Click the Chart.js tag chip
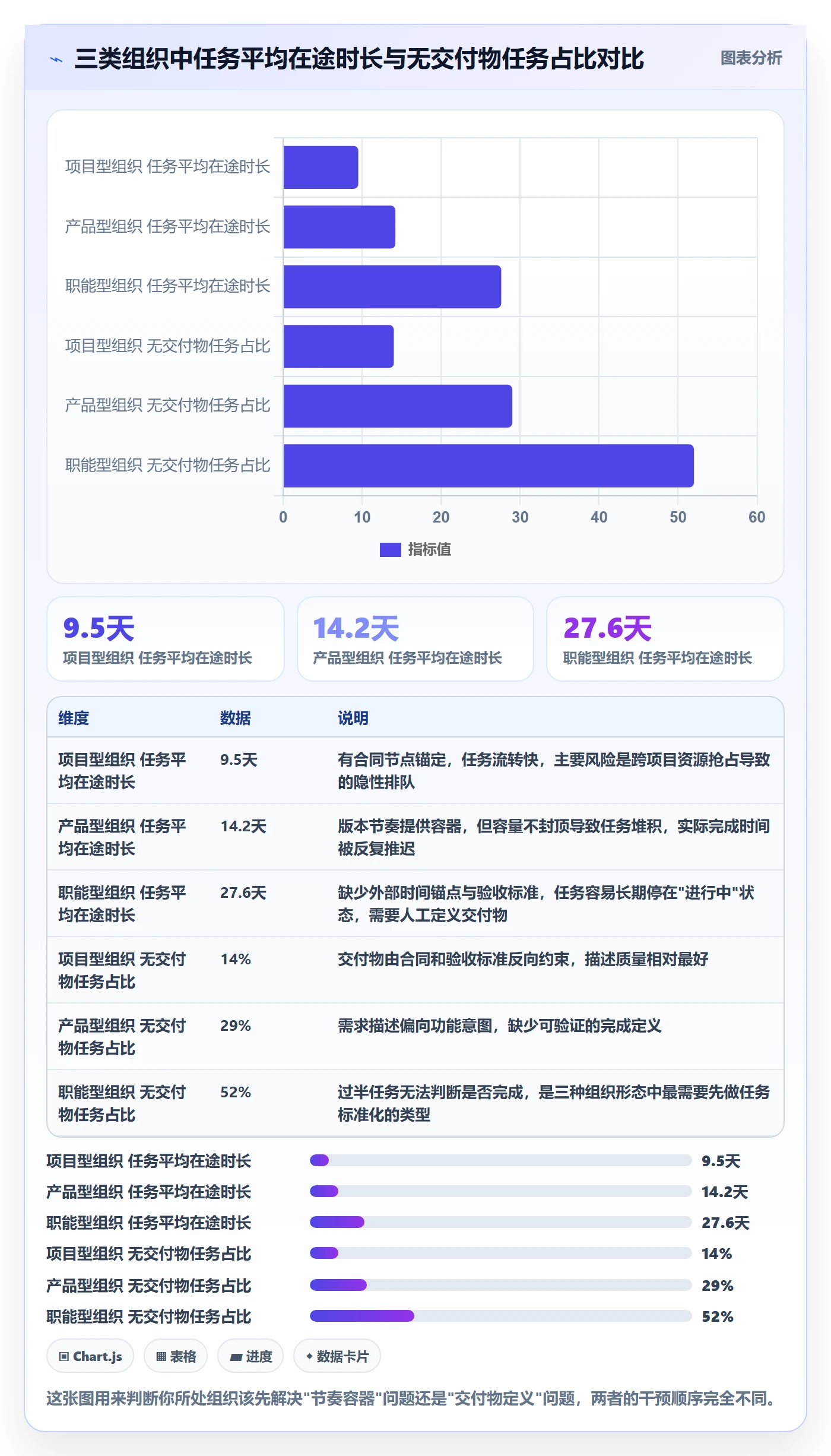Image resolution: width=831 pixels, height=1456 pixels. (90, 1356)
